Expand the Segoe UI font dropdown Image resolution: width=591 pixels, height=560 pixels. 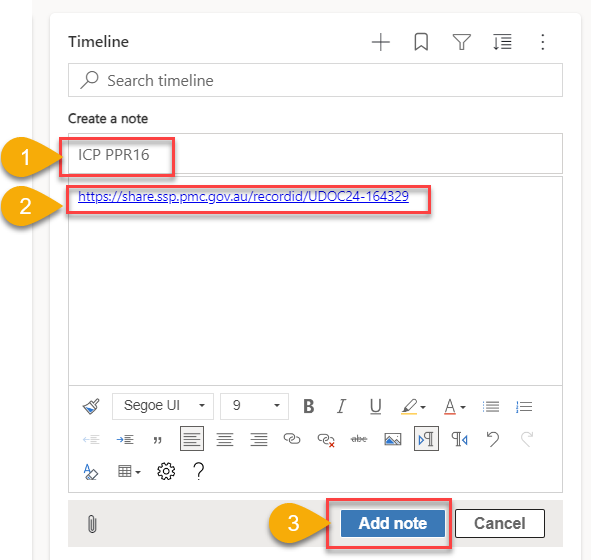point(163,406)
